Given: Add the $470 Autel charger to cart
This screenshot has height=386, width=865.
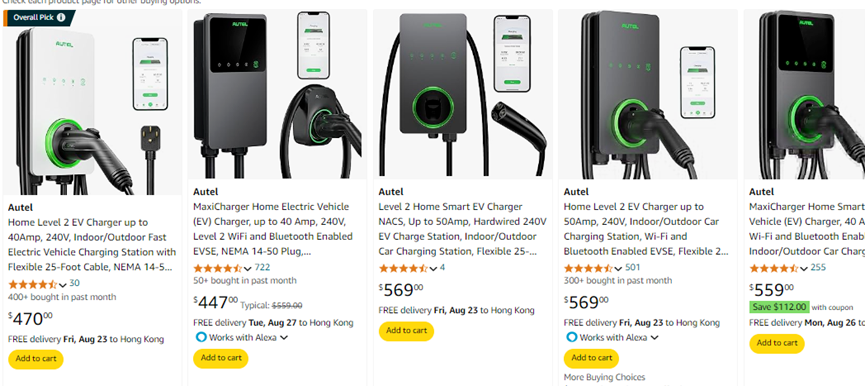Looking at the screenshot, I should click(36, 359).
